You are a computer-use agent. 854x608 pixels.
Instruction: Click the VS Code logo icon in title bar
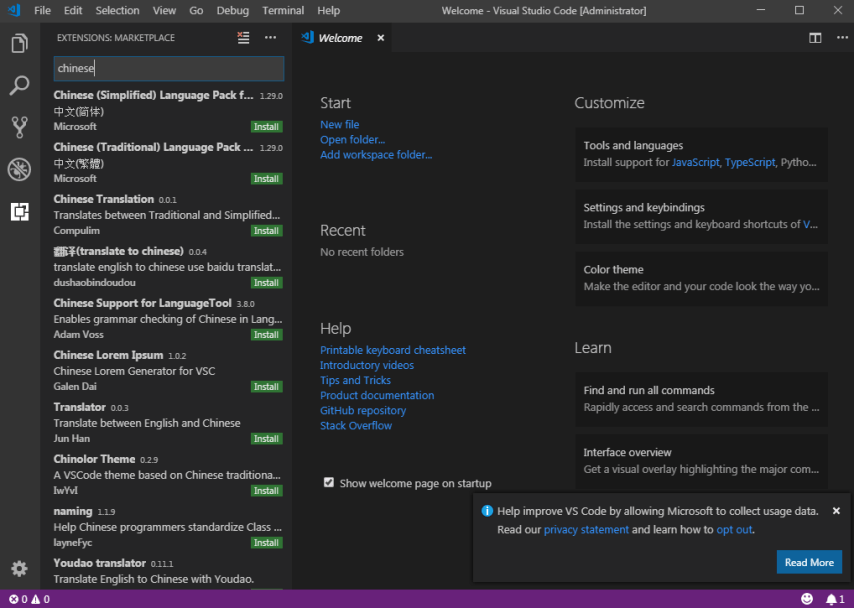click(x=14, y=10)
